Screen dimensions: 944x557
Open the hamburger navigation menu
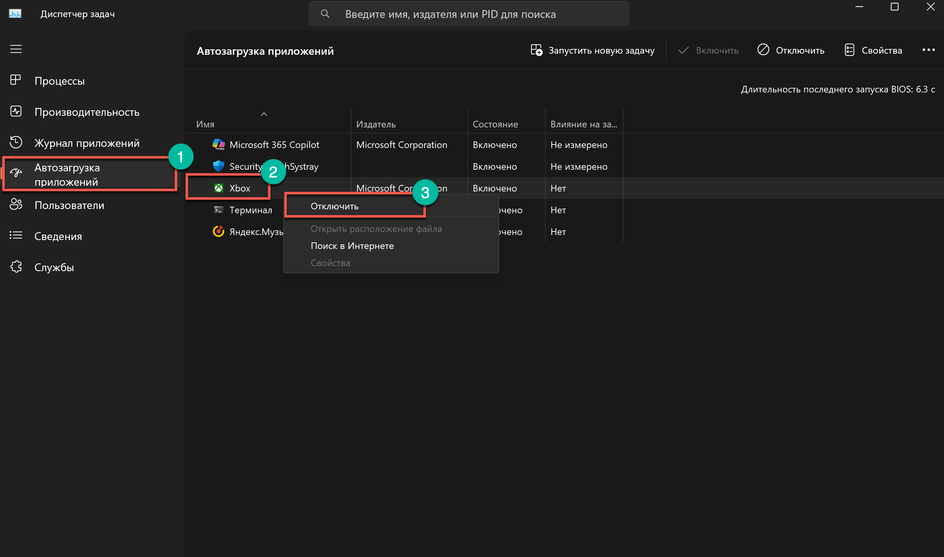tap(16, 49)
